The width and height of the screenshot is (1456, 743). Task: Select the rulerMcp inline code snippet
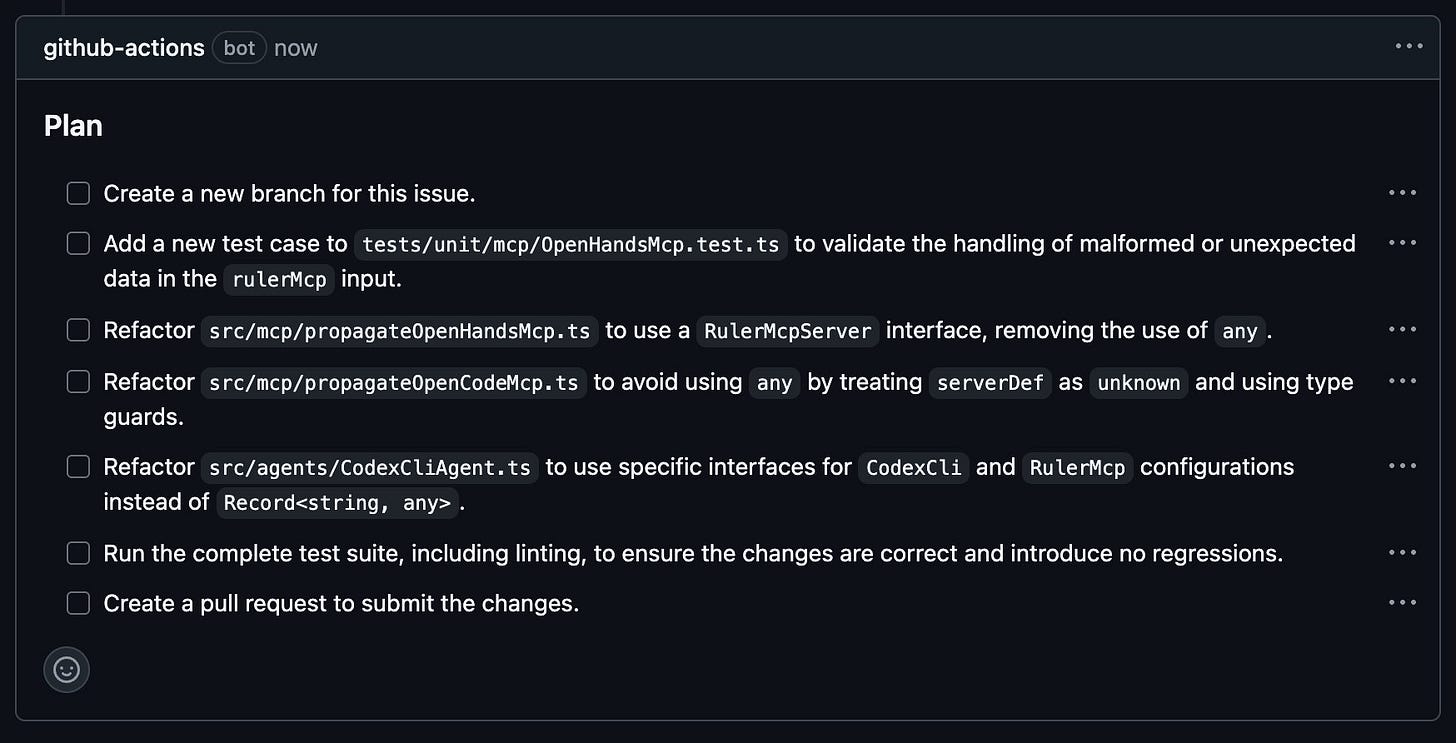pyautogui.click(x=279, y=280)
